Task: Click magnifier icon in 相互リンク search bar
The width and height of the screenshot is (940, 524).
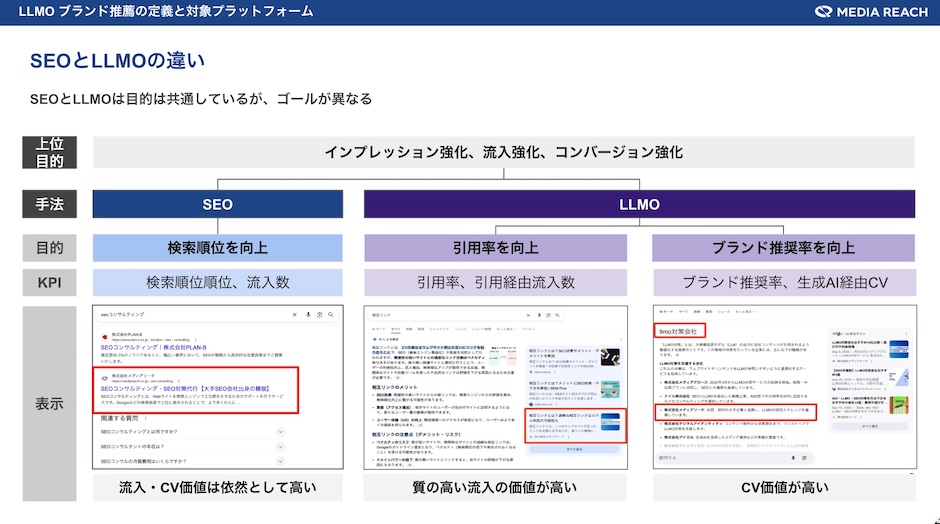Action: coord(557,315)
